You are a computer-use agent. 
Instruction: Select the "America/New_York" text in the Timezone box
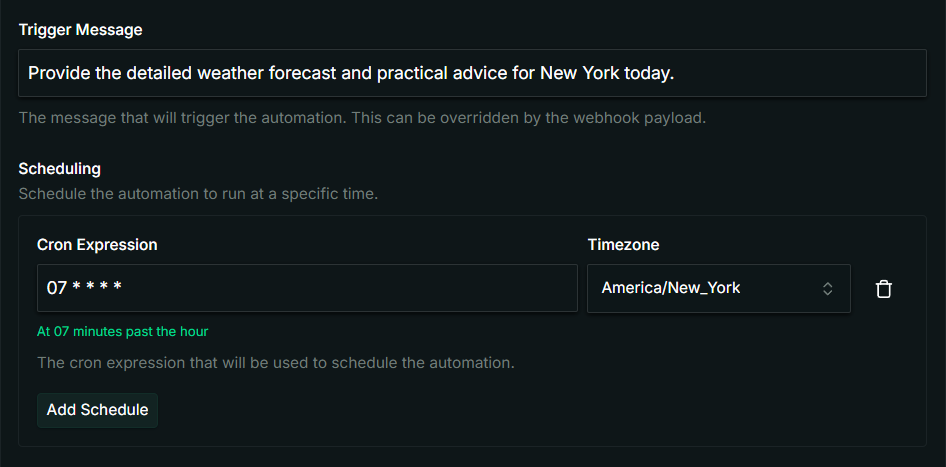click(x=671, y=289)
